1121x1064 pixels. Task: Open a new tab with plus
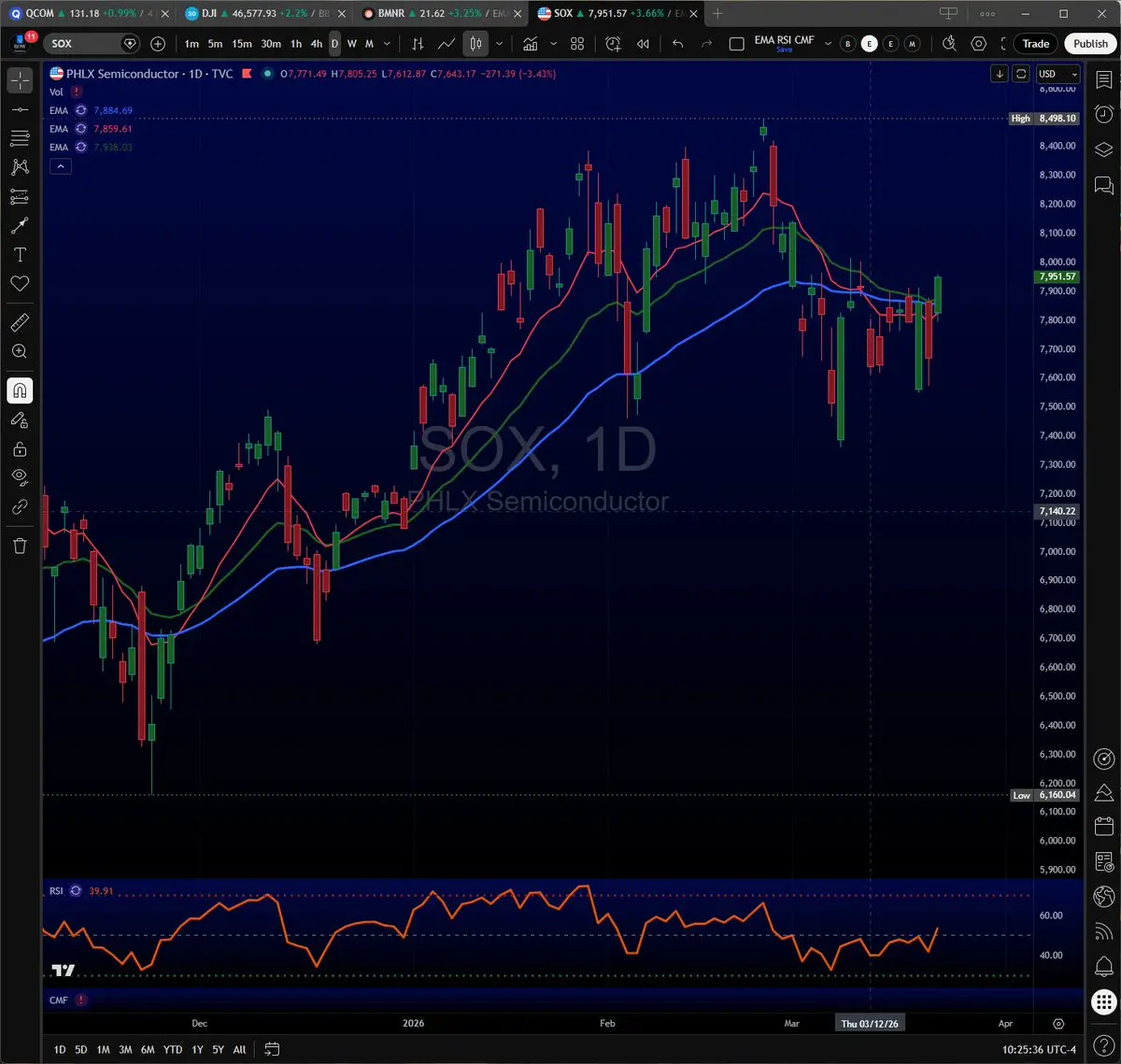pyautogui.click(x=717, y=14)
